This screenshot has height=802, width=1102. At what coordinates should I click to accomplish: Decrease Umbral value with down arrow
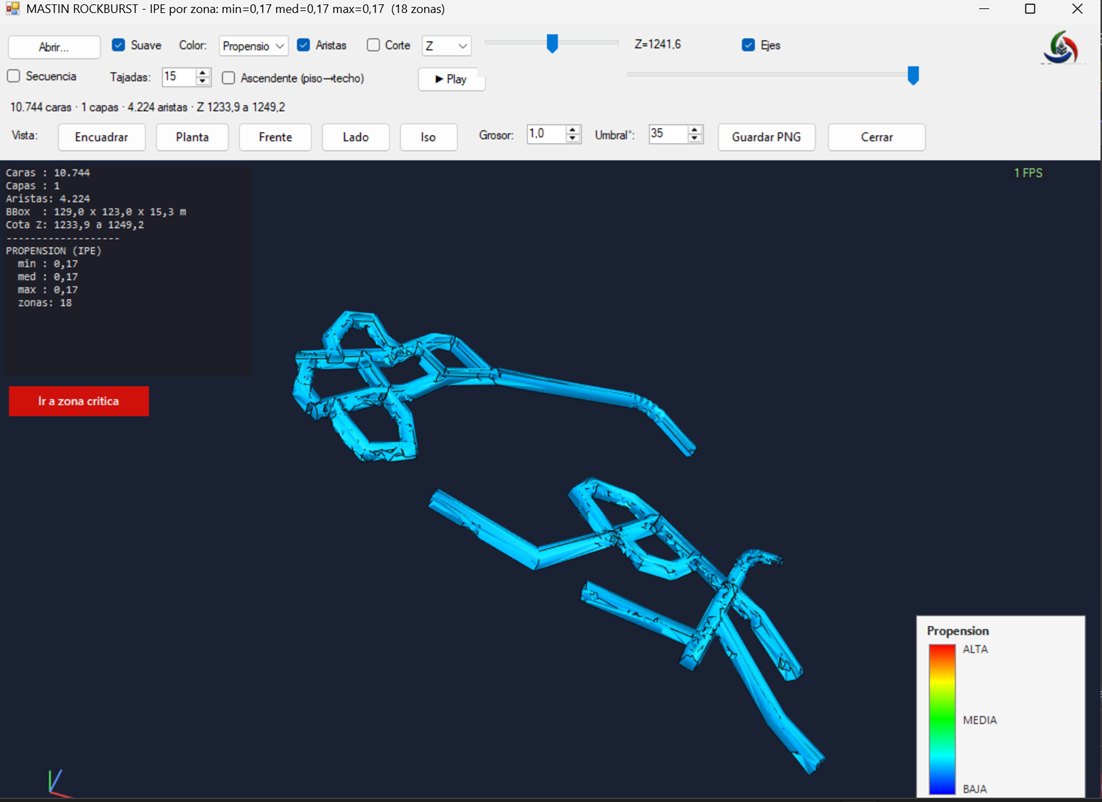coord(694,138)
